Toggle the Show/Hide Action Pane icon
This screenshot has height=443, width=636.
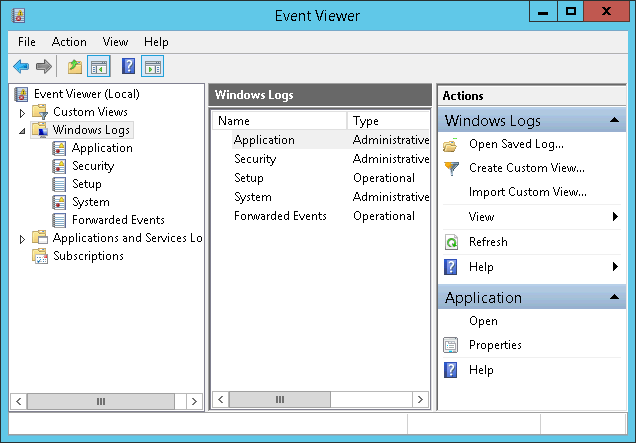click(x=152, y=67)
